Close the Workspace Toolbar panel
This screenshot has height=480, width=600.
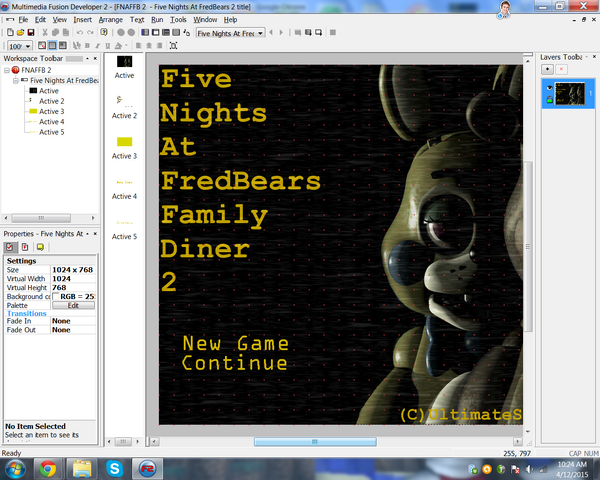[x=95, y=59]
